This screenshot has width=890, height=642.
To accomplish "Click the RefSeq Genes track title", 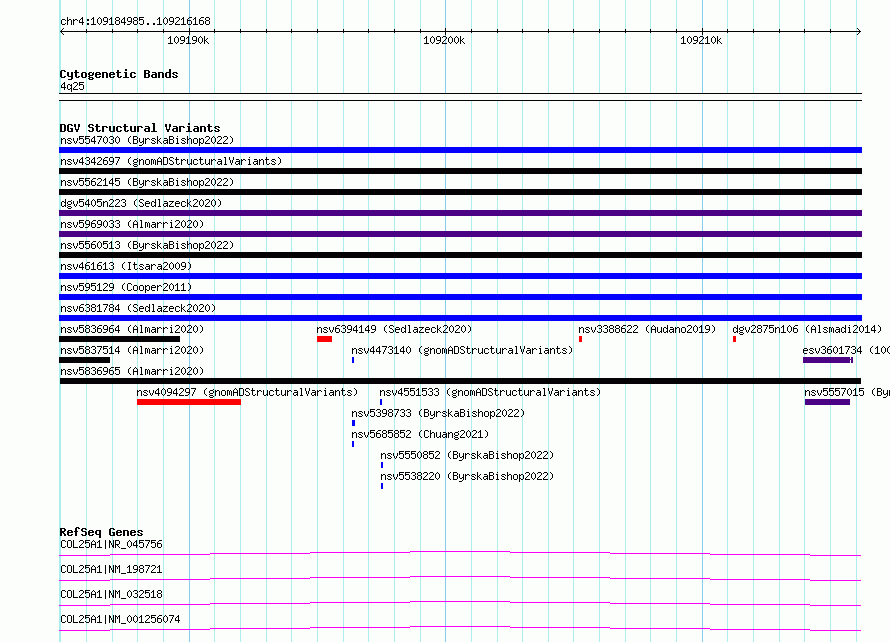I will 102,532.
